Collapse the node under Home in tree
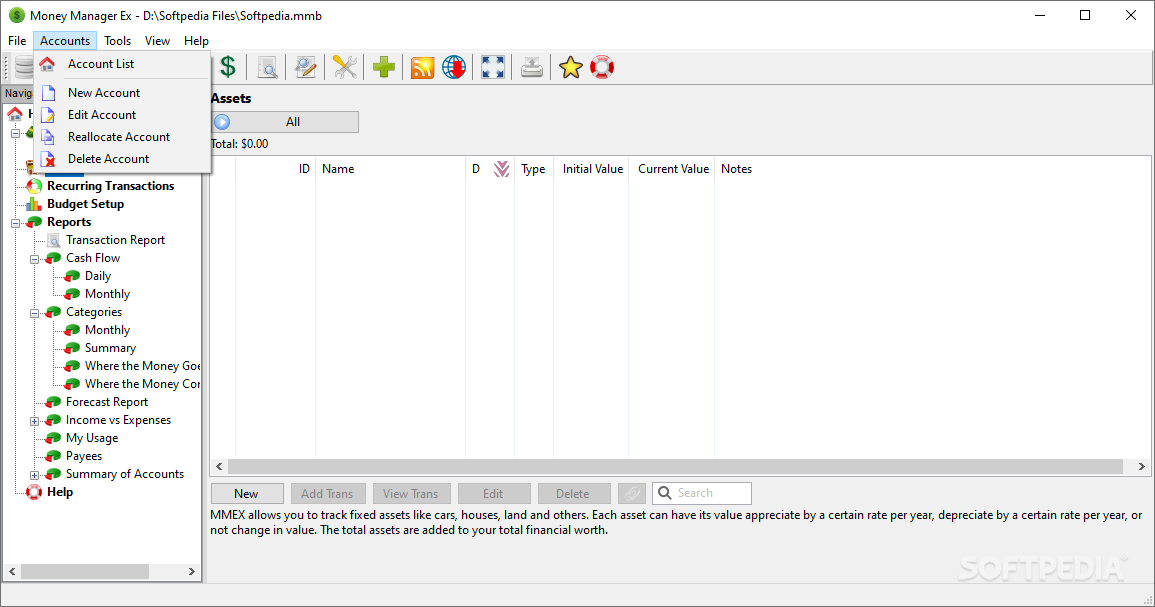This screenshot has width=1155, height=607. tap(15, 133)
